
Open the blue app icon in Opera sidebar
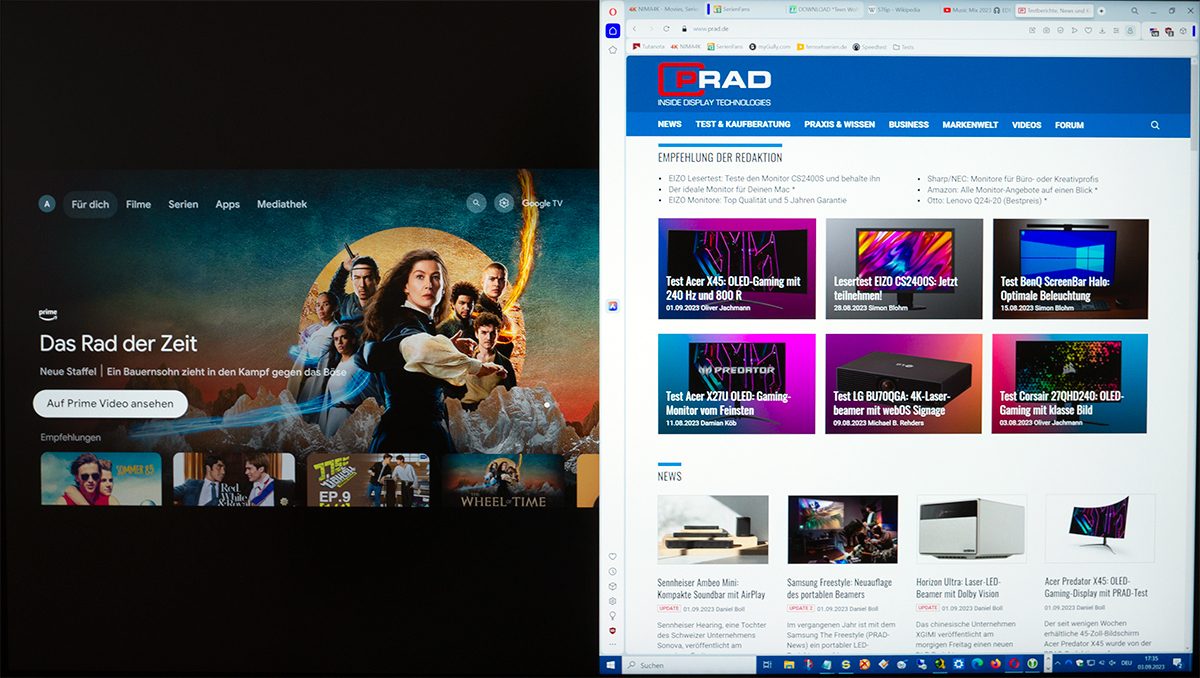pyautogui.click(x=612, y=305)
